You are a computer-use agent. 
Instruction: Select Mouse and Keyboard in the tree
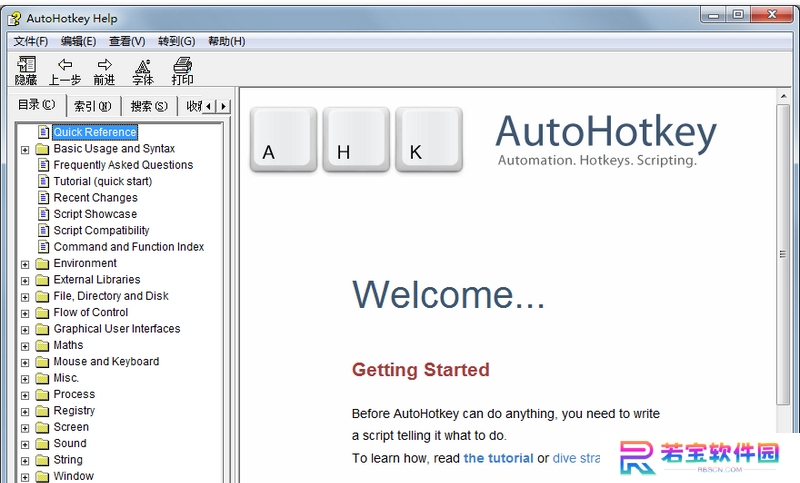click(x=106, y=361)
